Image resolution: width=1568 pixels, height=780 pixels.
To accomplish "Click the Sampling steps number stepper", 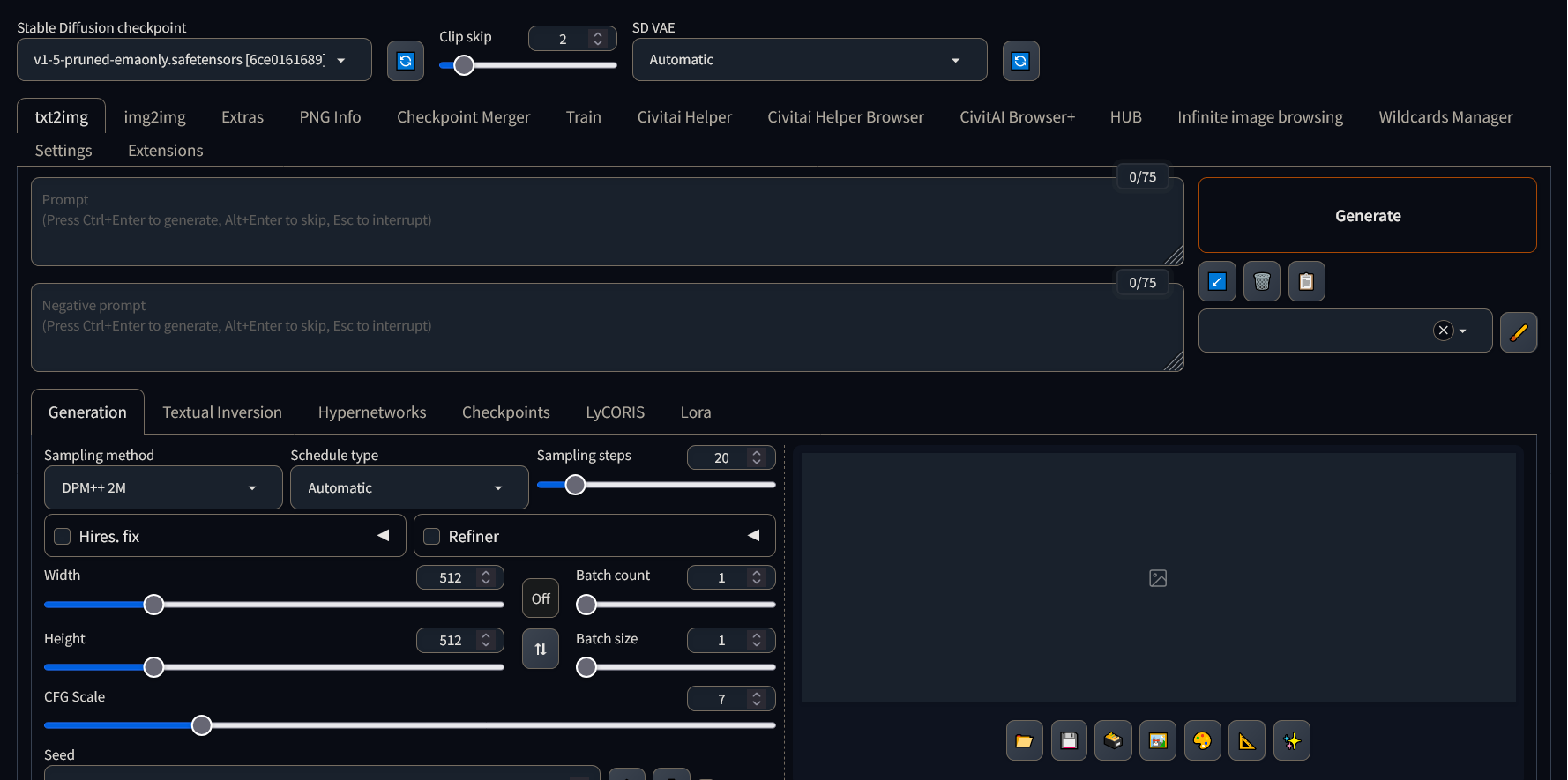I will (757, 457).
